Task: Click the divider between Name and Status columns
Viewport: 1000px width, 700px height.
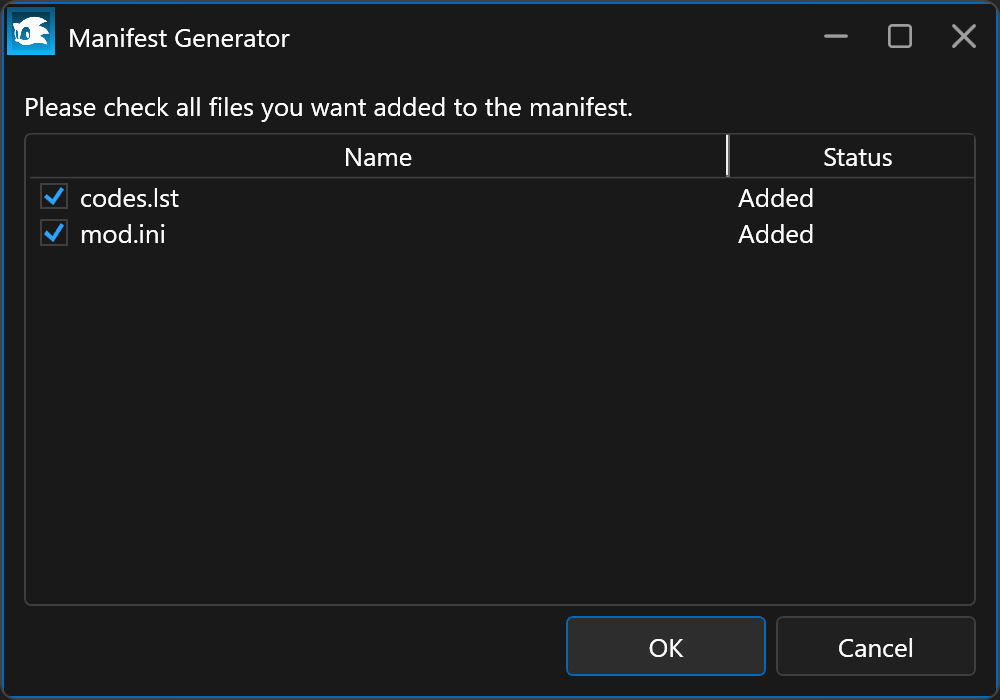Action: [x=728, y=157]
